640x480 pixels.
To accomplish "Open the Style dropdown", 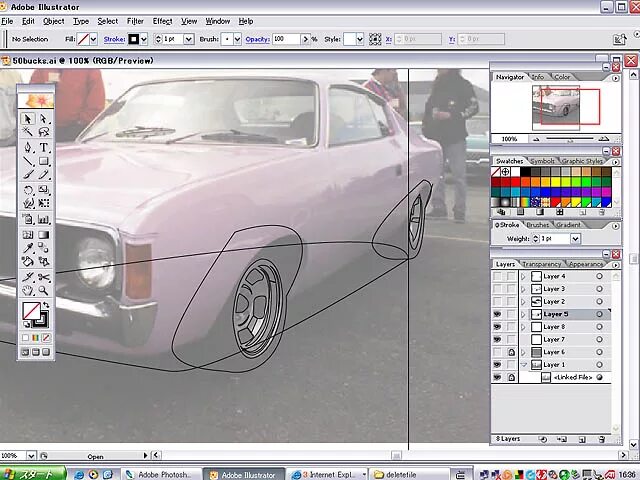I will coord(360,39).
